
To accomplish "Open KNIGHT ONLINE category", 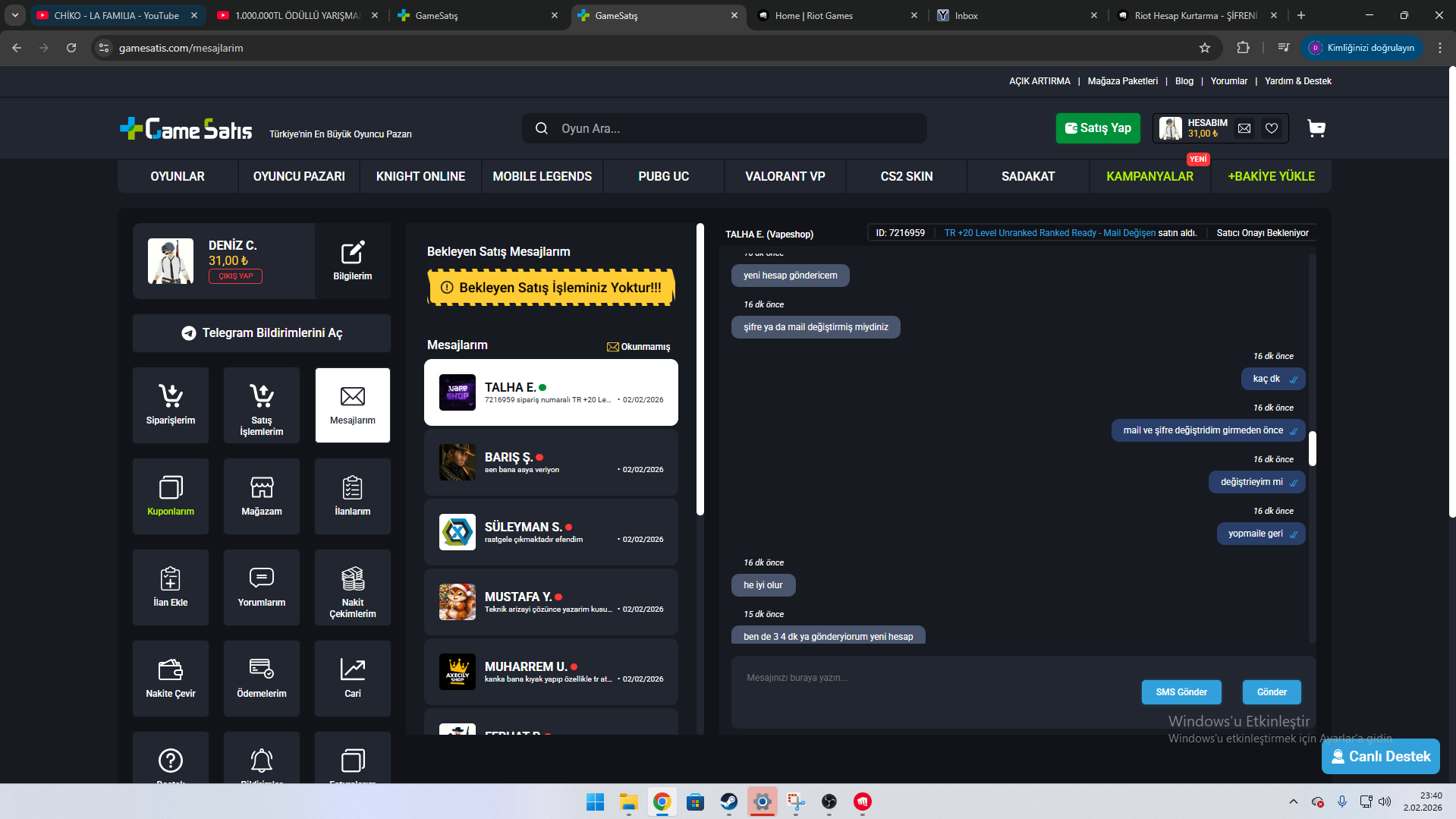I will 420,176.
